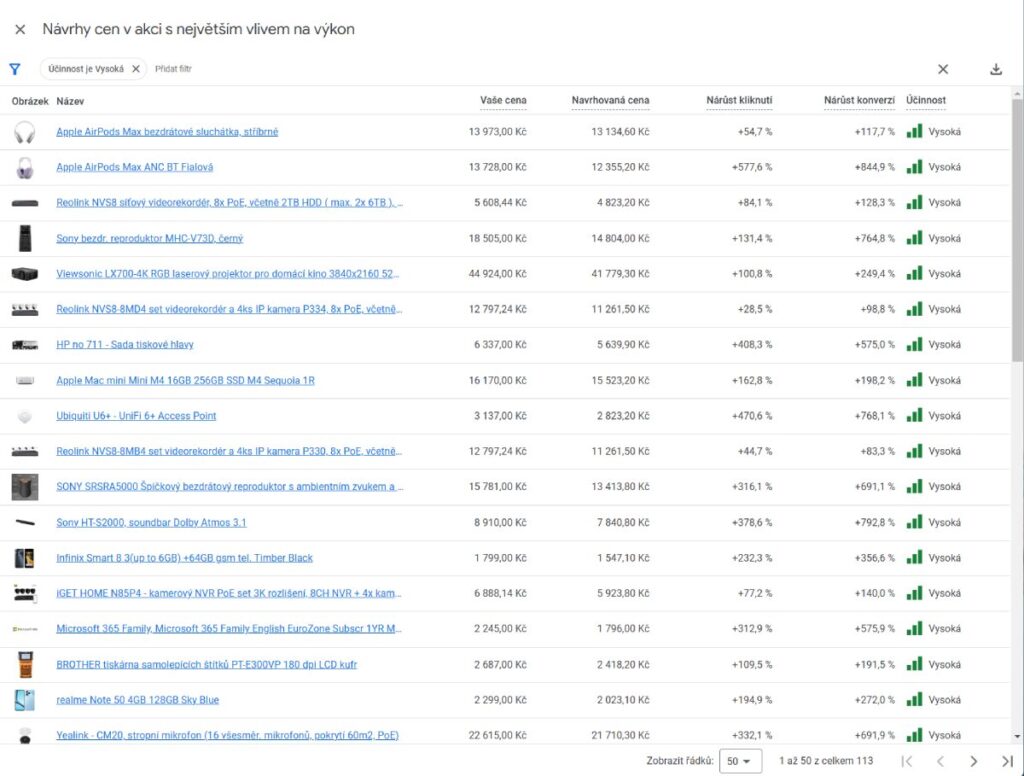This screenshot has height=776, width=1024.
Task: Click the Viewsonic projector thumbnail
Action: pos(25,274)
